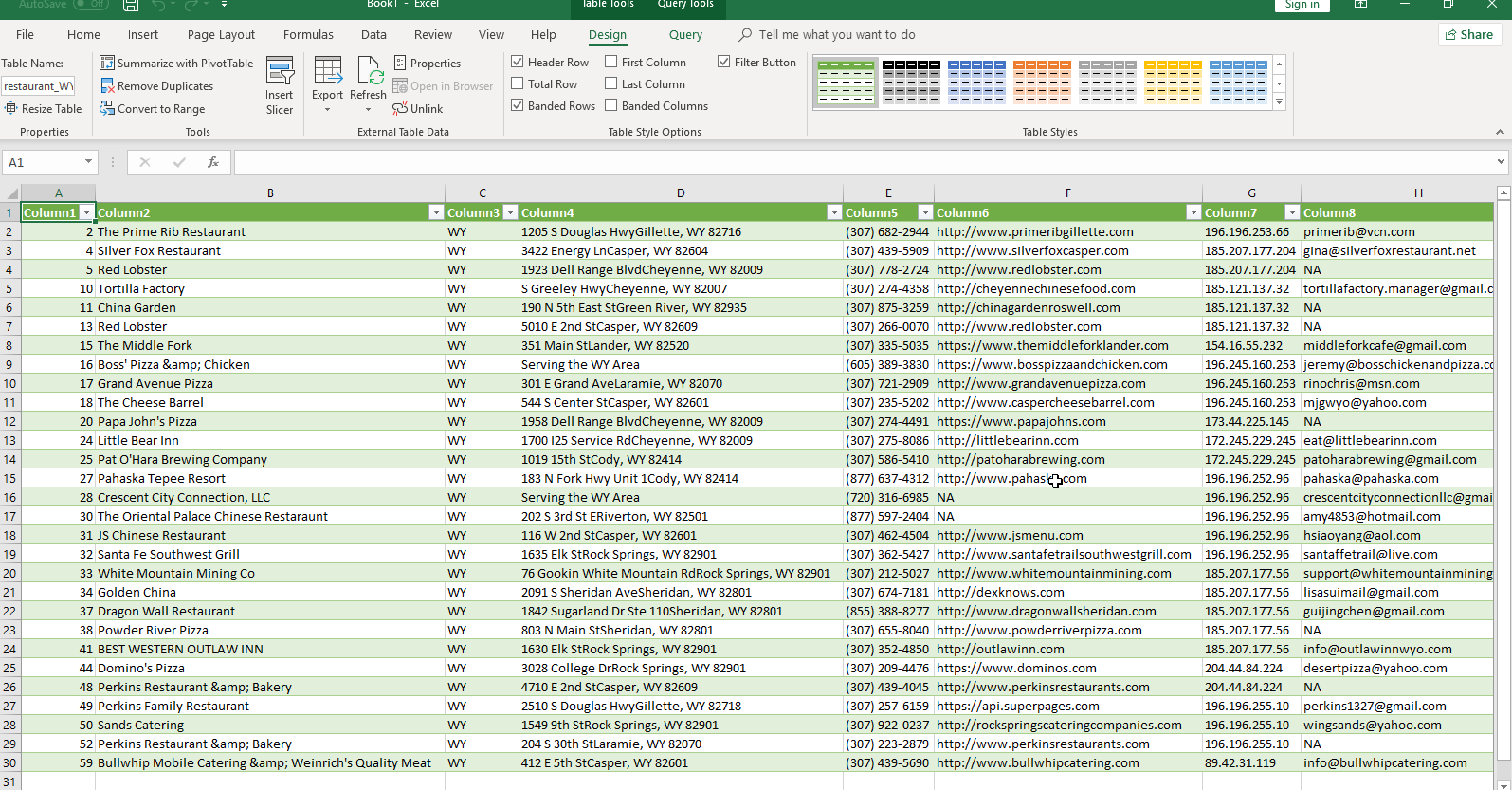The image size is (1512, 790).
Task: Turn on Banded Columns
Action: tap(611, 105)
